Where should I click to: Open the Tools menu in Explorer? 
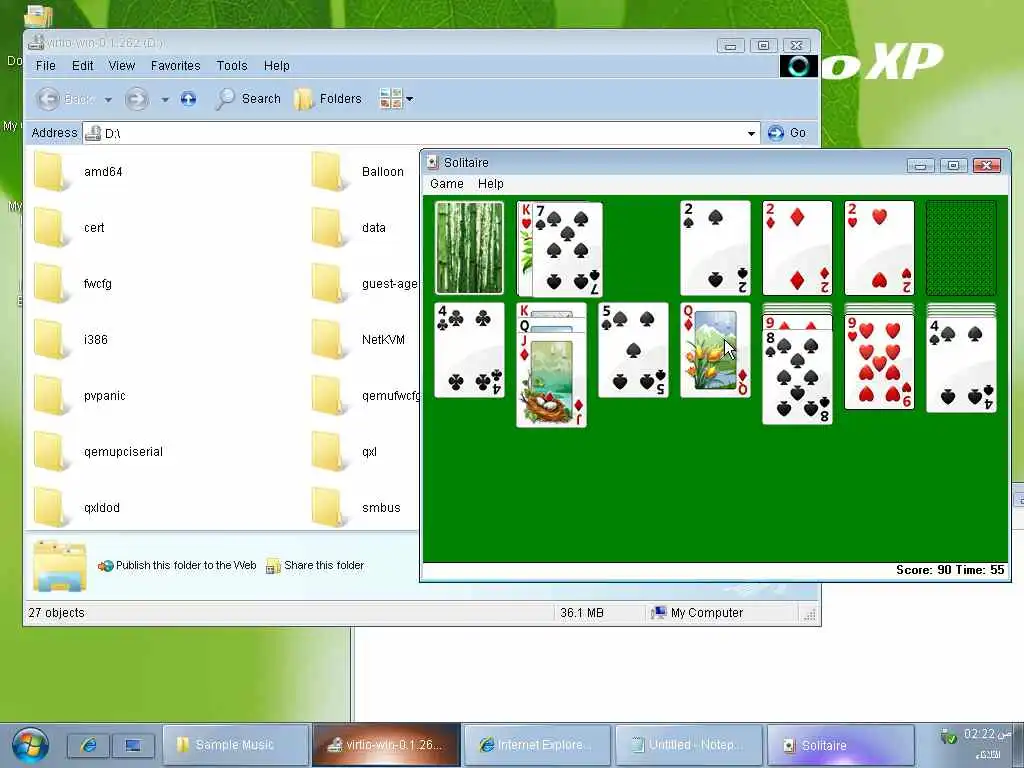(x=232, y=66)
